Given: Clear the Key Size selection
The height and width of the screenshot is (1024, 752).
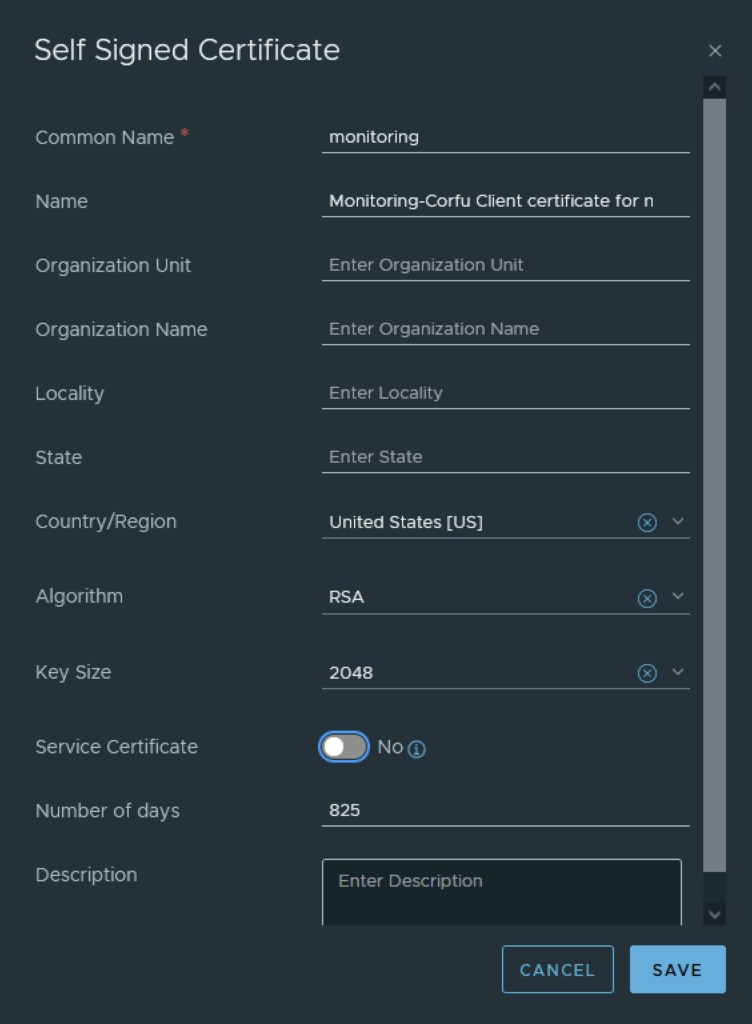Looking at the screenshot, I should click(x=647, y=673).
